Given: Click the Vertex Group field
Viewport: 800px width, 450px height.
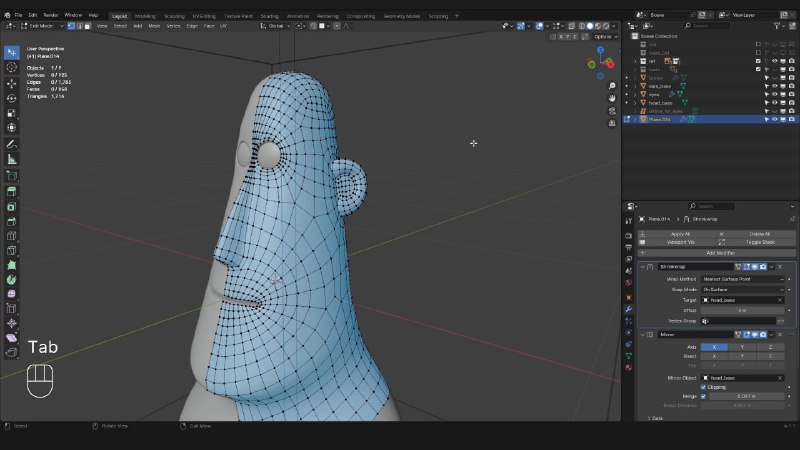Looking at the screenshot, I should pos(738,321).
